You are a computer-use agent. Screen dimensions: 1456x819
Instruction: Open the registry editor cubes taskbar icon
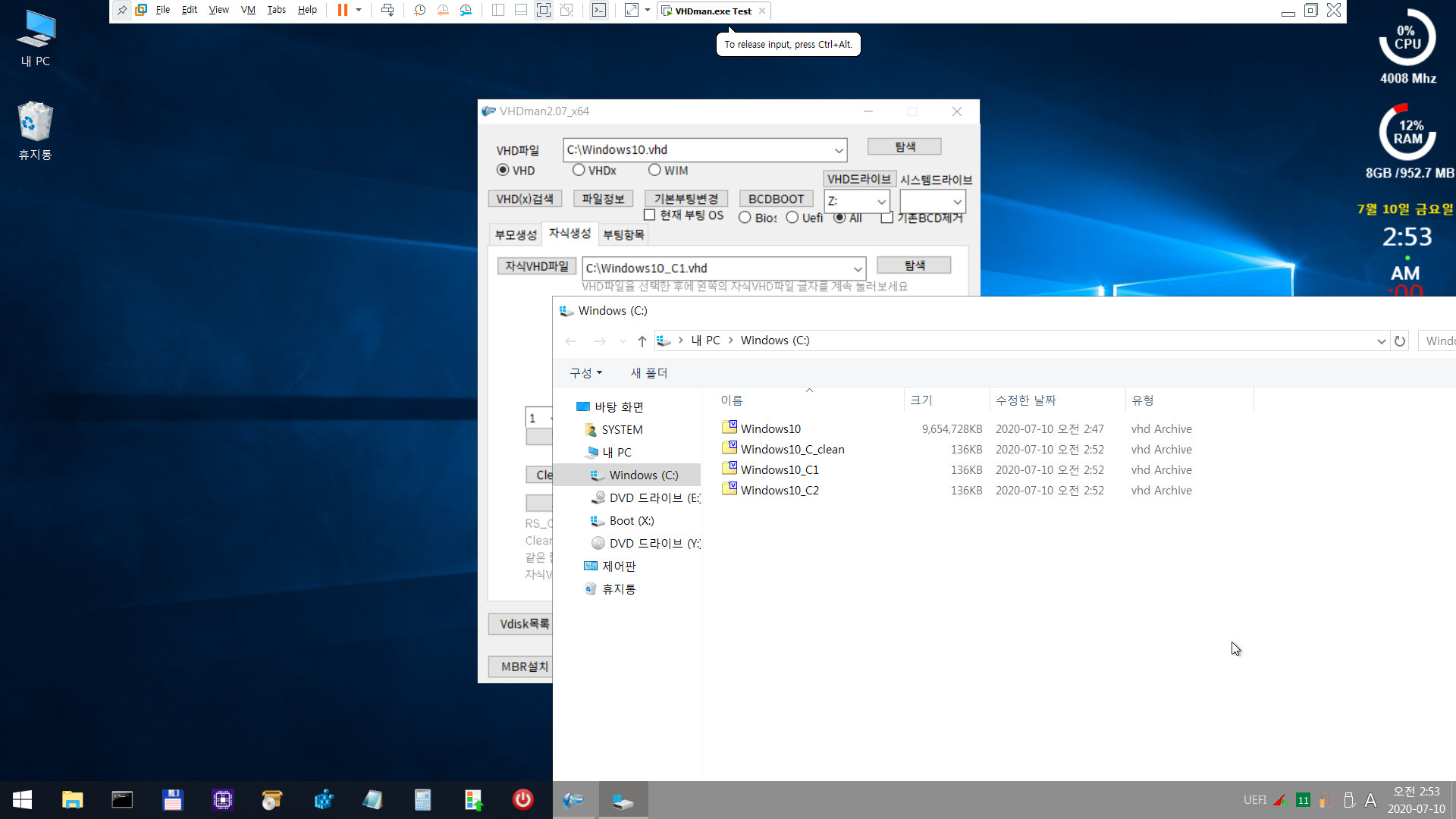[324, 800]
